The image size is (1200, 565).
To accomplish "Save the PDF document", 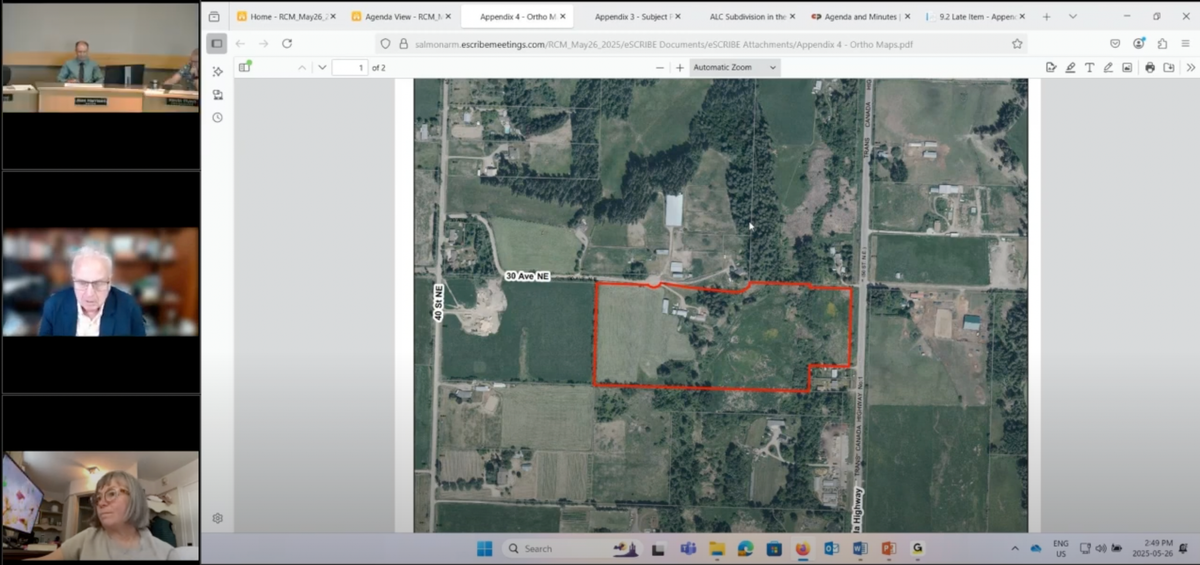I will coord(1169,67).
